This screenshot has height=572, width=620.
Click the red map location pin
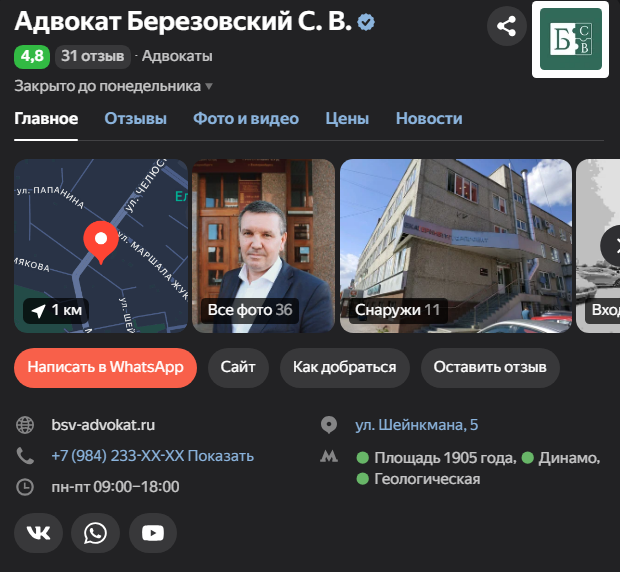click(98, 240)
